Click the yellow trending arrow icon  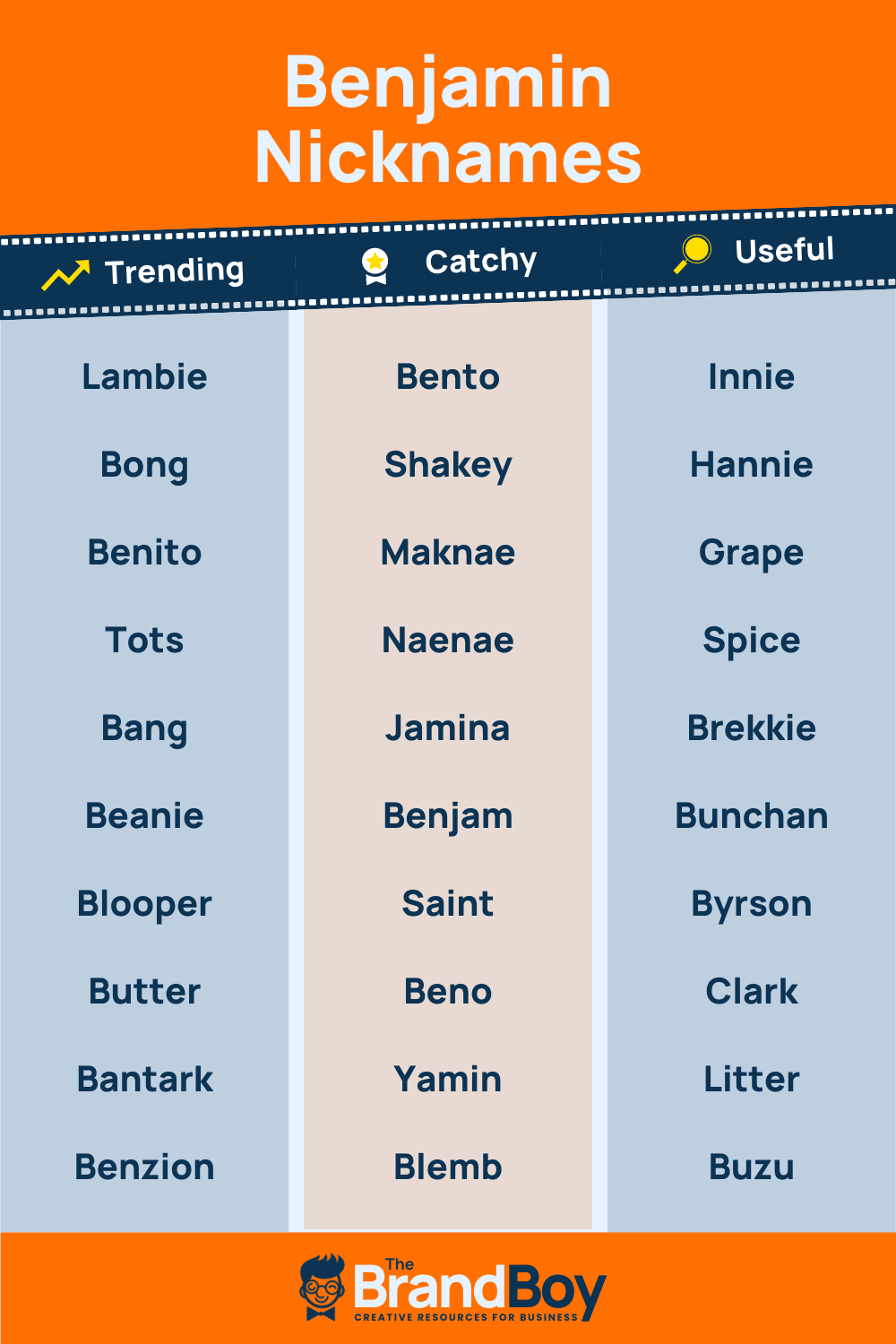(x=65, y=275)
